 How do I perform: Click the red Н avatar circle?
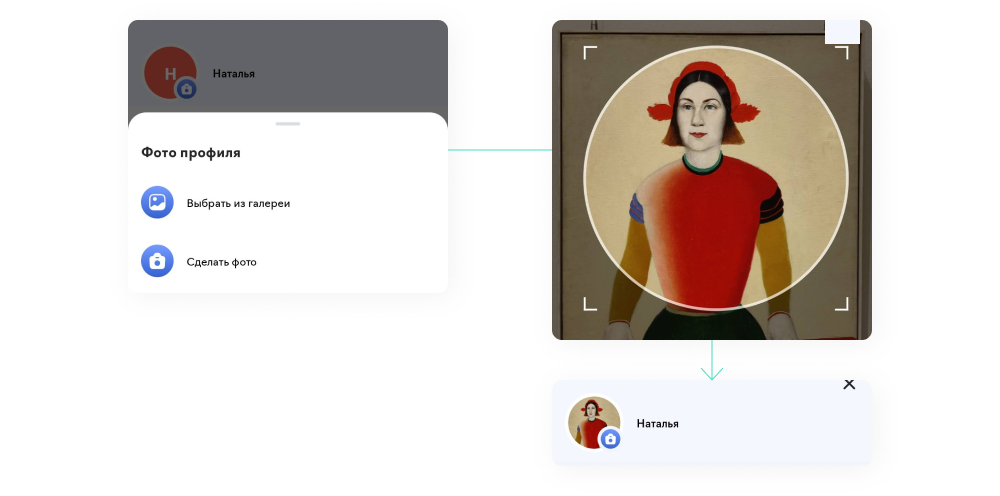pyautogui.click(x=170, y=73)
